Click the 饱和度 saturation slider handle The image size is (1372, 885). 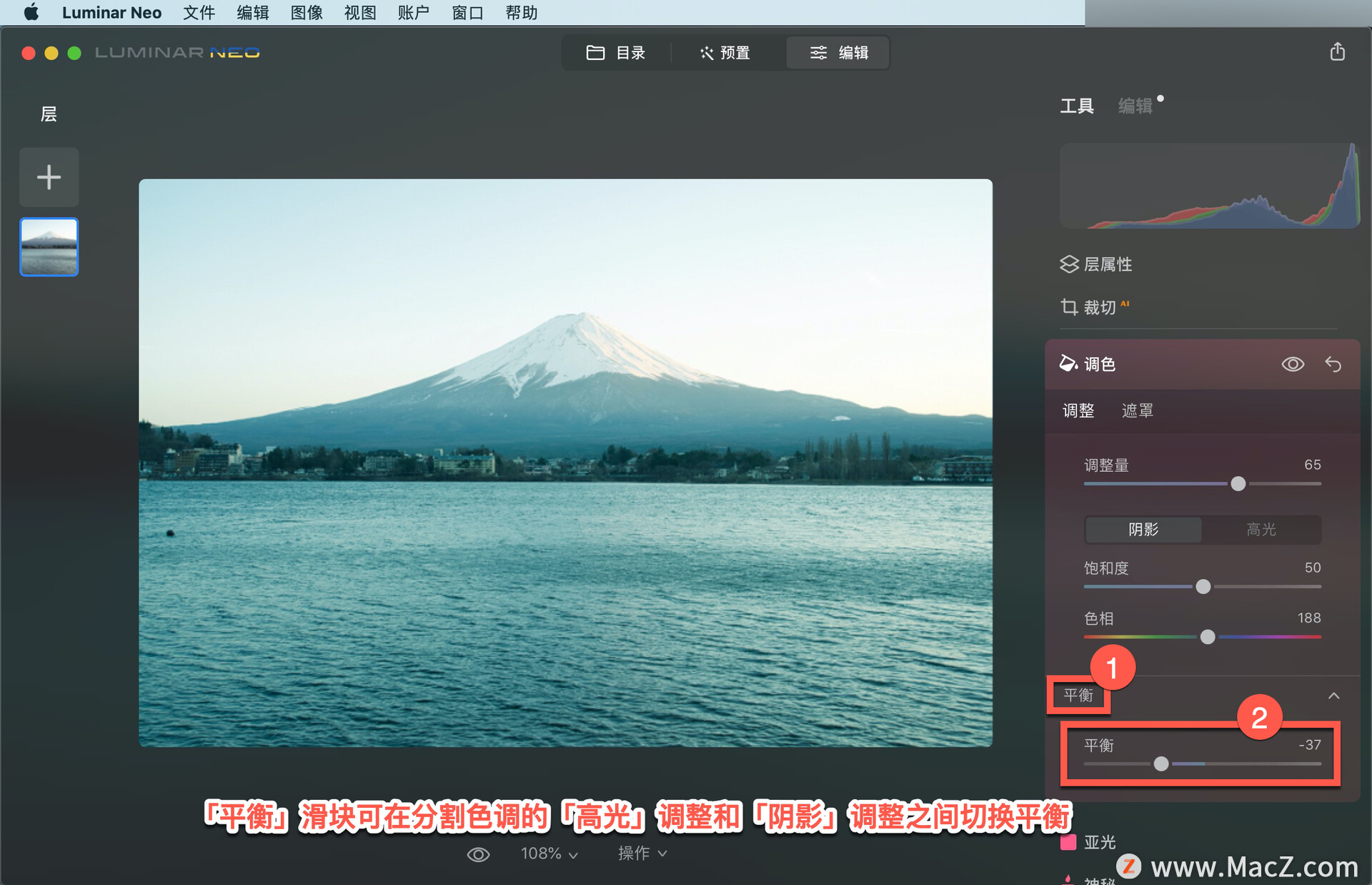pyautogui.click(x=1203, y=587)
